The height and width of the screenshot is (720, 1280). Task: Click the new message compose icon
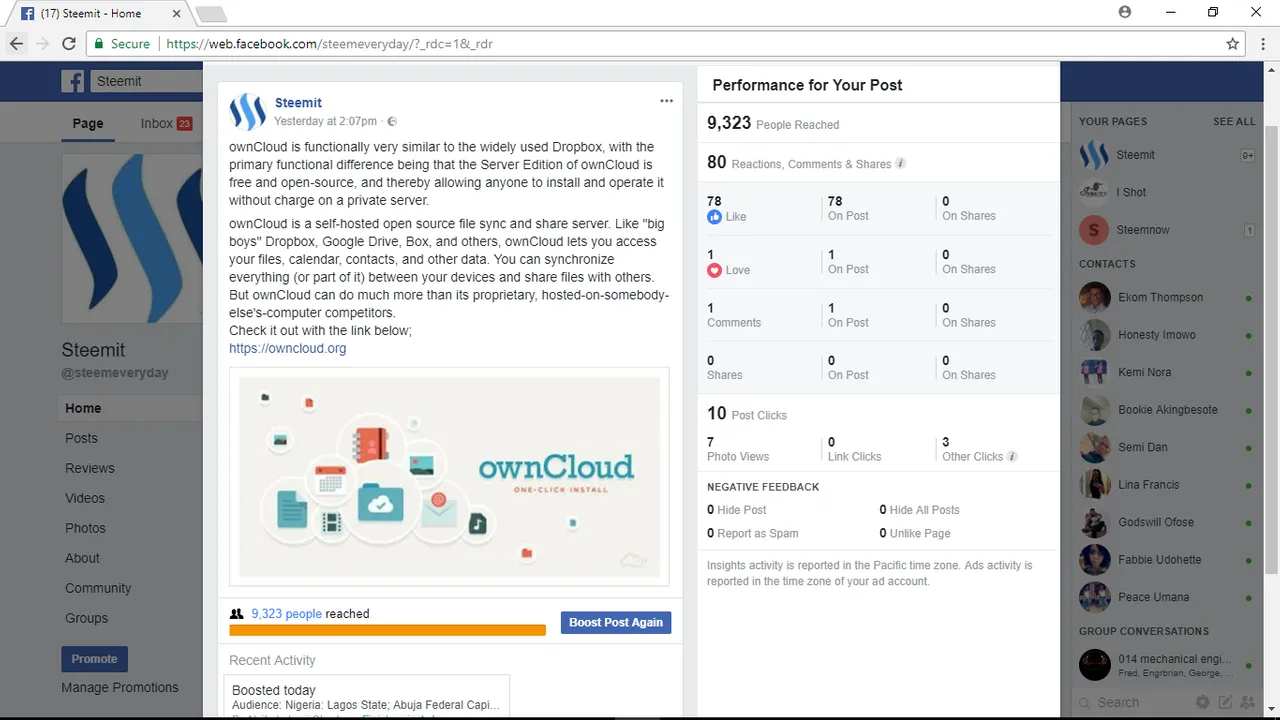coord(1225,703)
